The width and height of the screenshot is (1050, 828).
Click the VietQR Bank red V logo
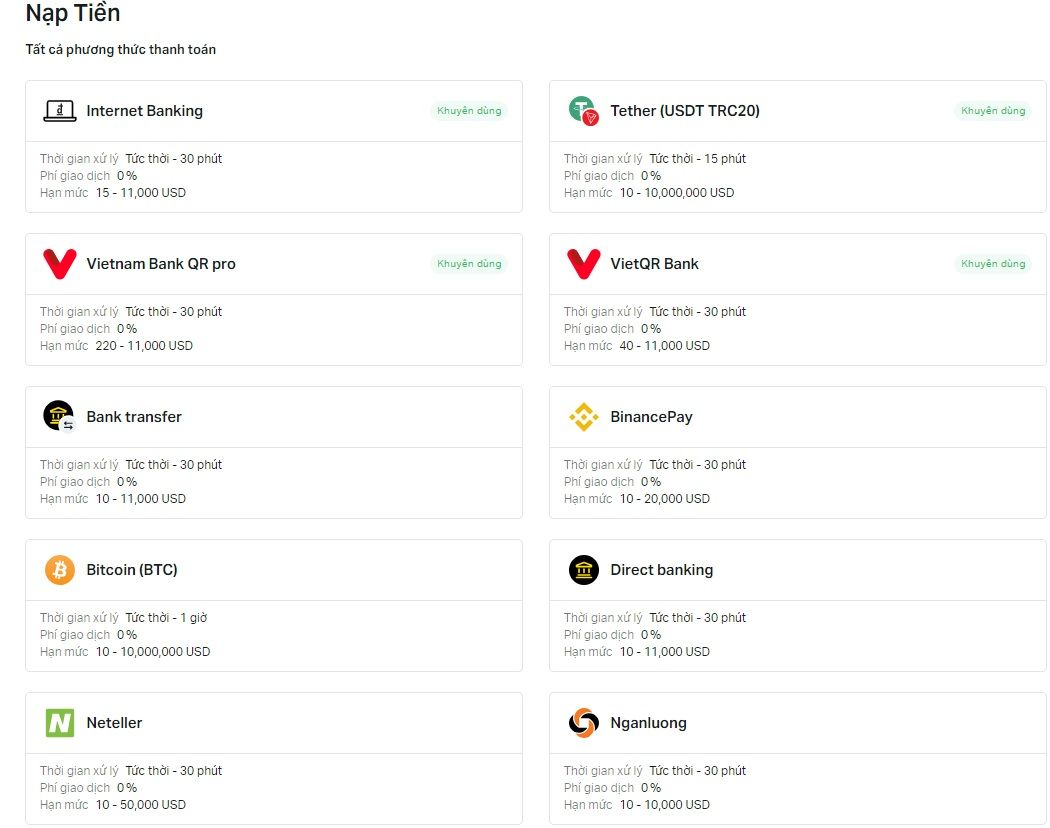tap(583, 263)
